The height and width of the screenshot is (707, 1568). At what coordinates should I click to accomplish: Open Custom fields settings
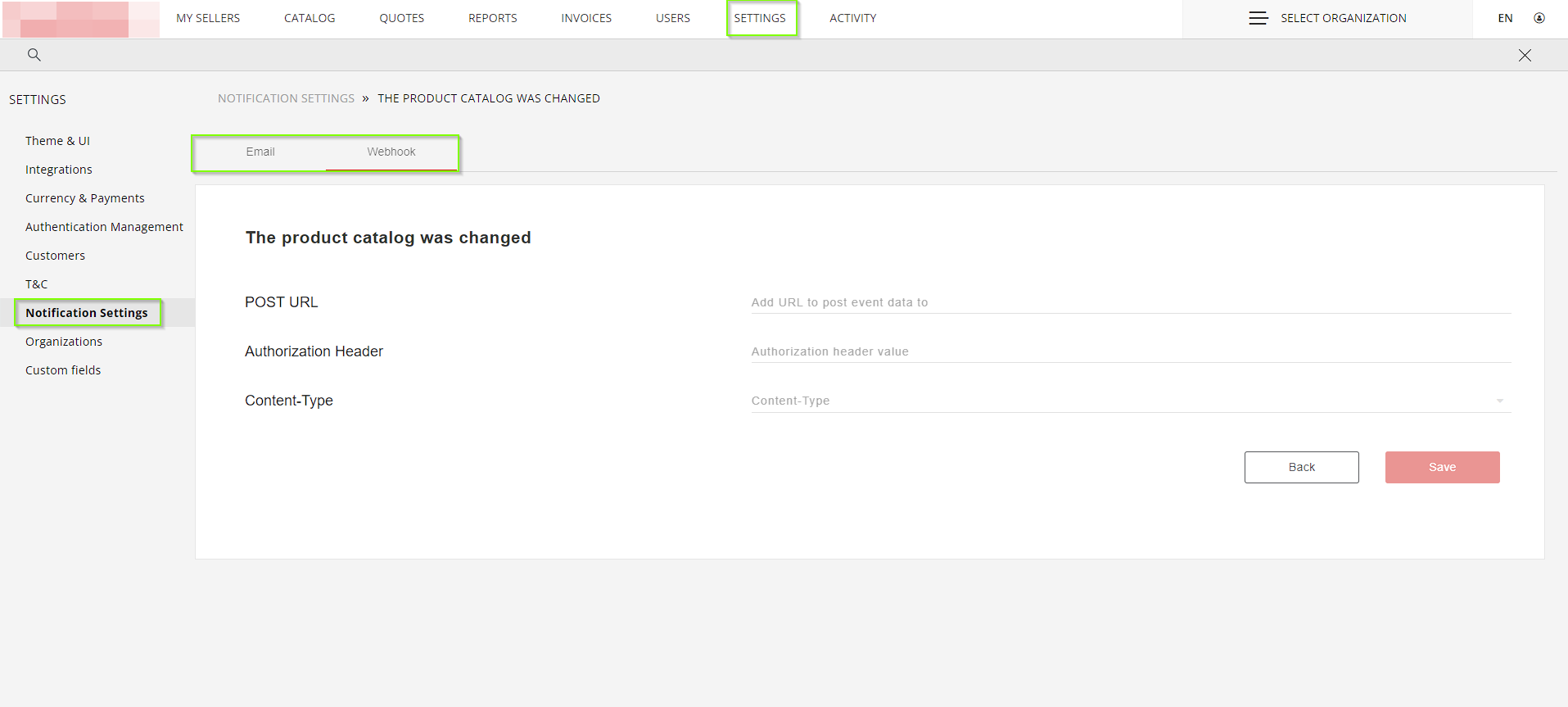pos(63,370)
